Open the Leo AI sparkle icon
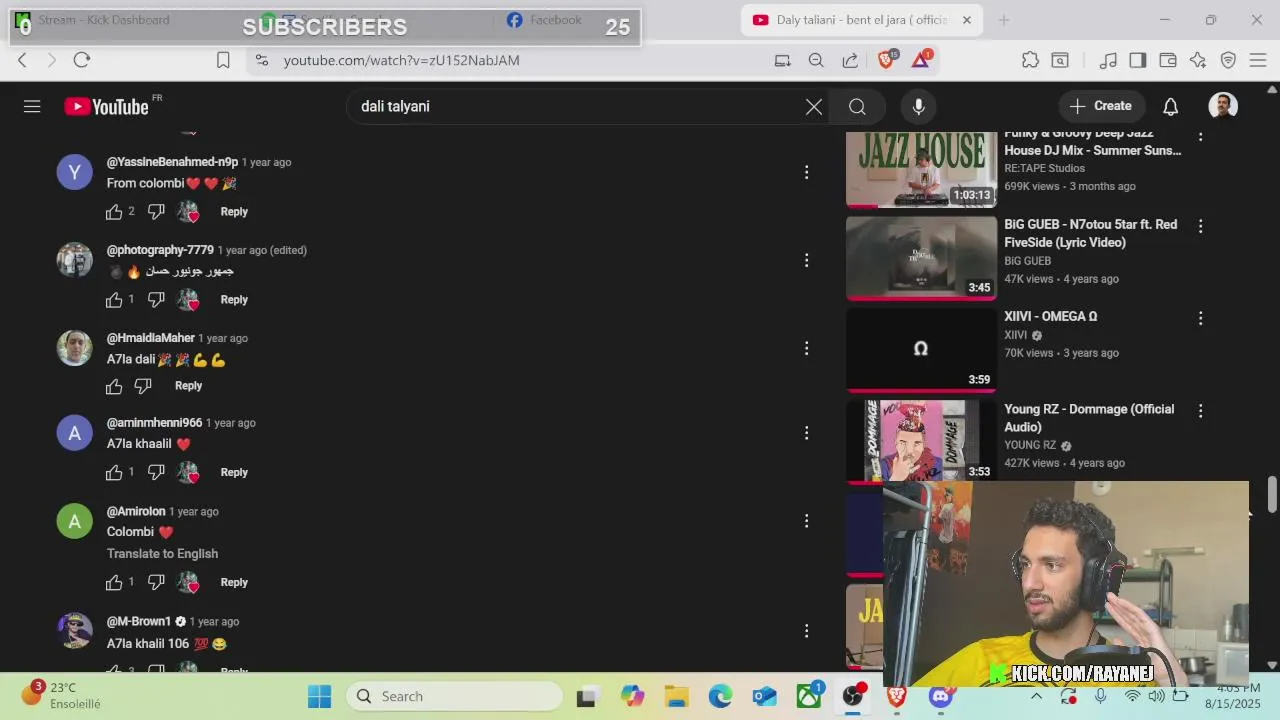1280x720 pixels. [x=1198, y=60]
